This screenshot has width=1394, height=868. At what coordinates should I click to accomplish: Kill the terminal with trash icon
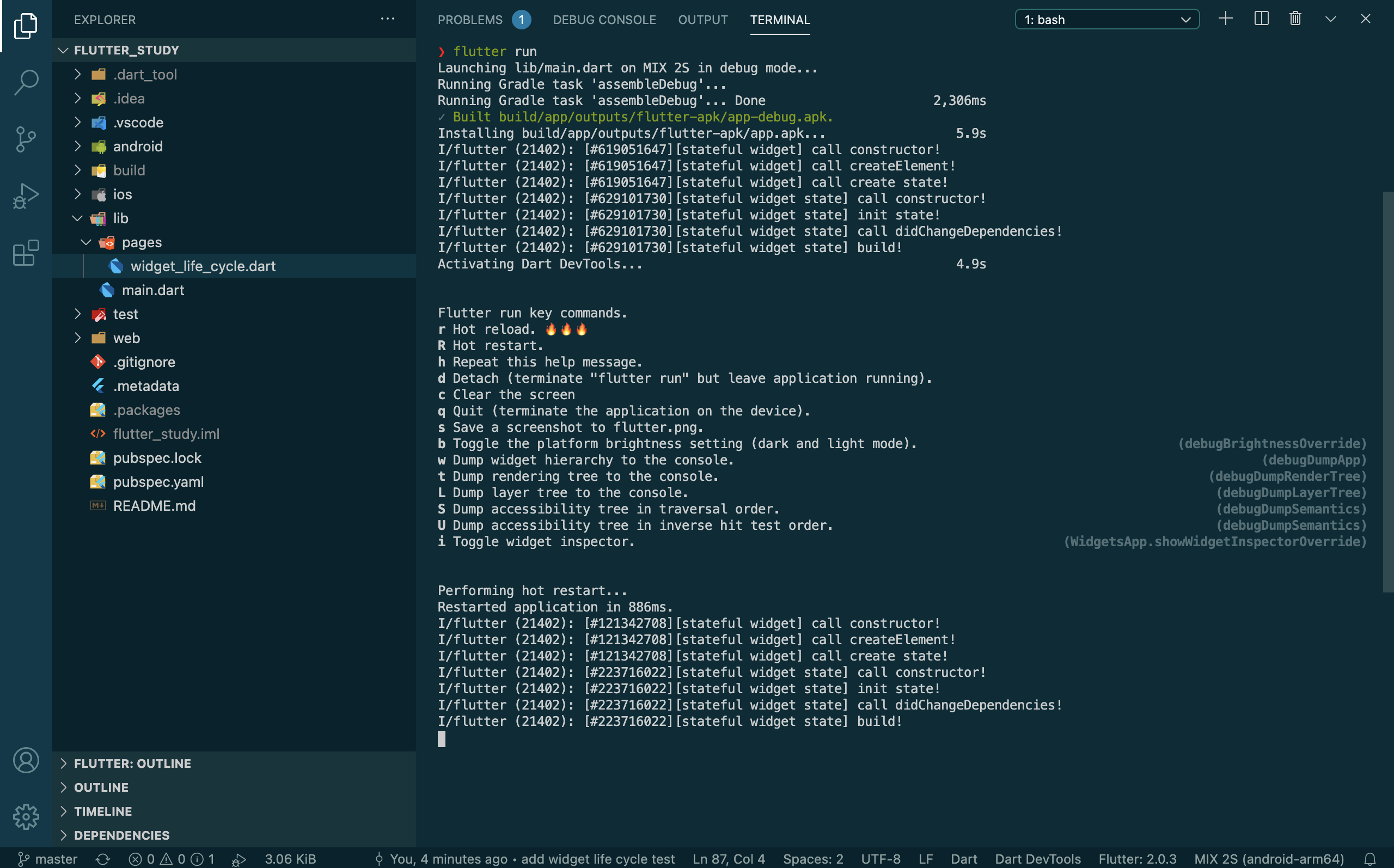(1295, 19)
